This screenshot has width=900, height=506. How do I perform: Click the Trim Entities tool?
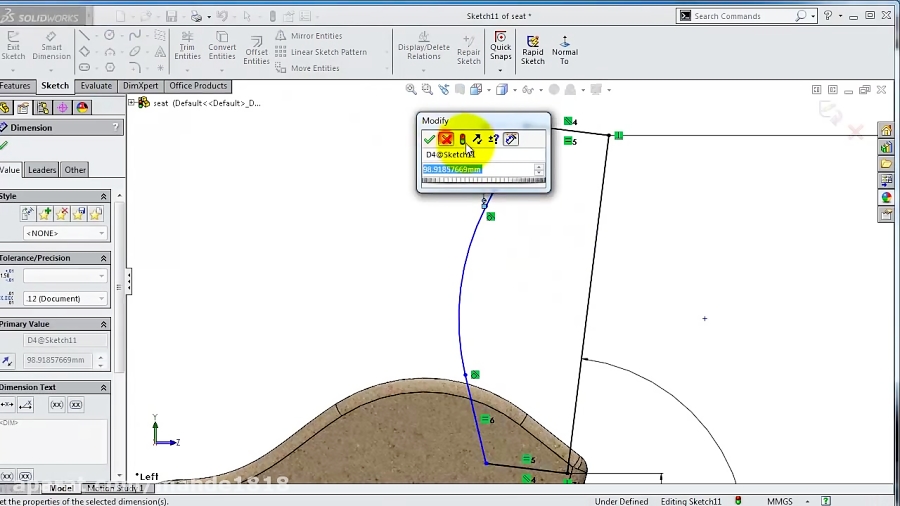click(x=187, y=46)
